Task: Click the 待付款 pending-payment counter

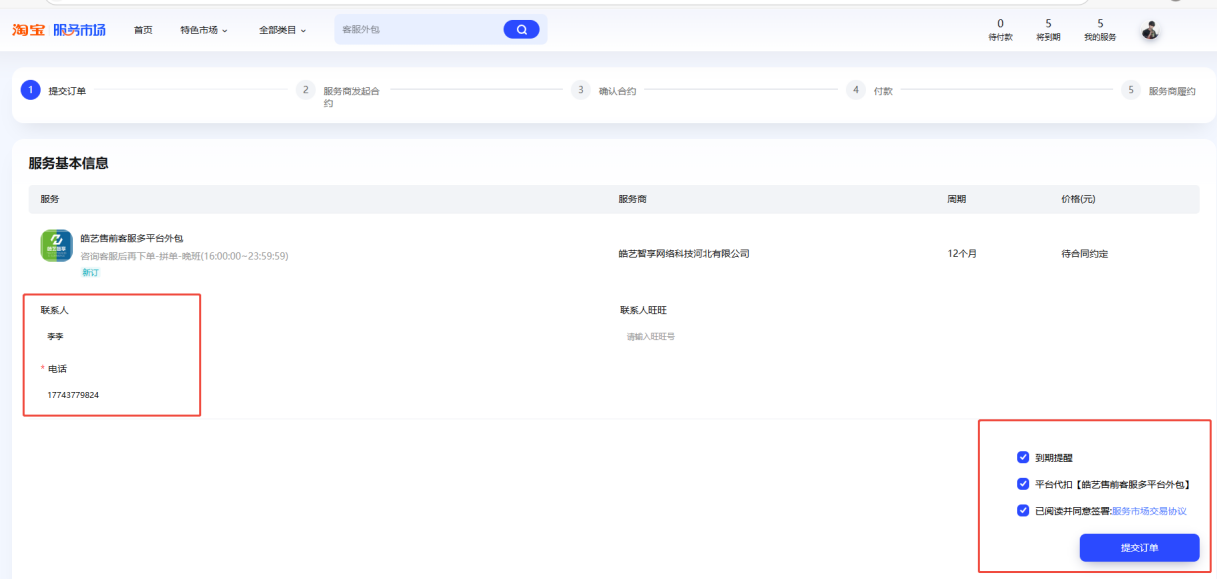Action: coord(999,30)
